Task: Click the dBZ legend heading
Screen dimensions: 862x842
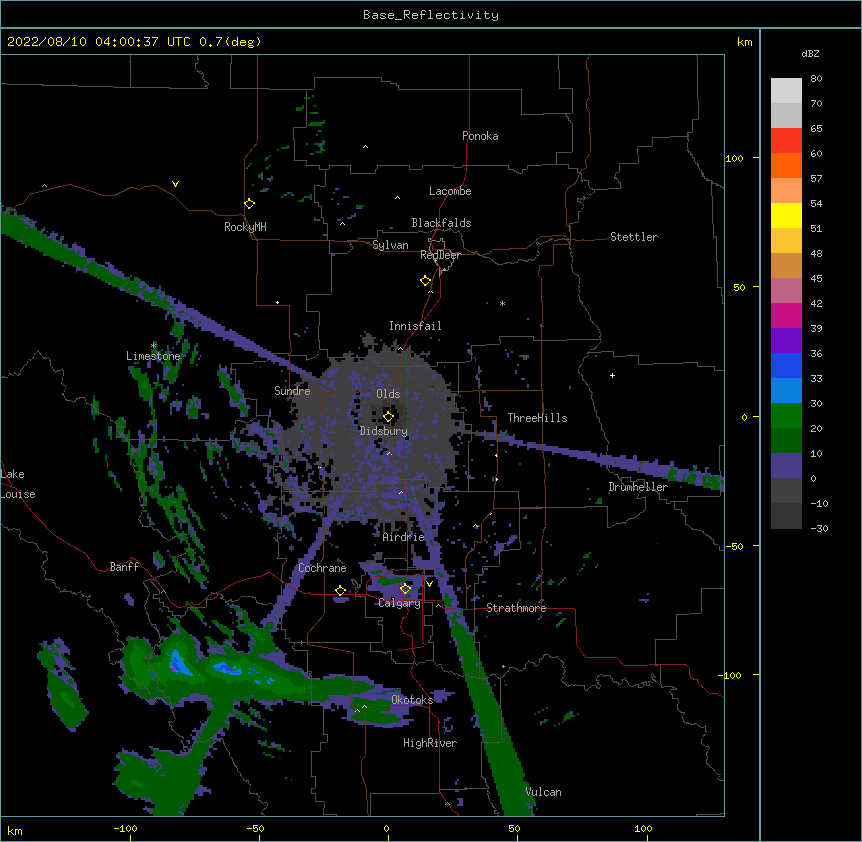Action: click(810, 53)
